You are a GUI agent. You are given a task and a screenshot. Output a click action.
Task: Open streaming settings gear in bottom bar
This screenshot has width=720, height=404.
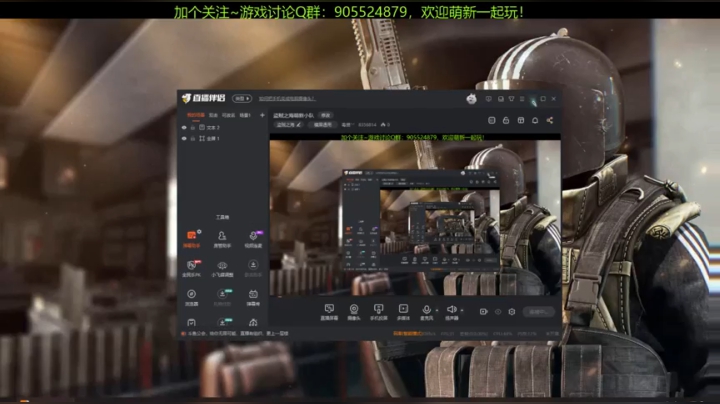(512, 312)
